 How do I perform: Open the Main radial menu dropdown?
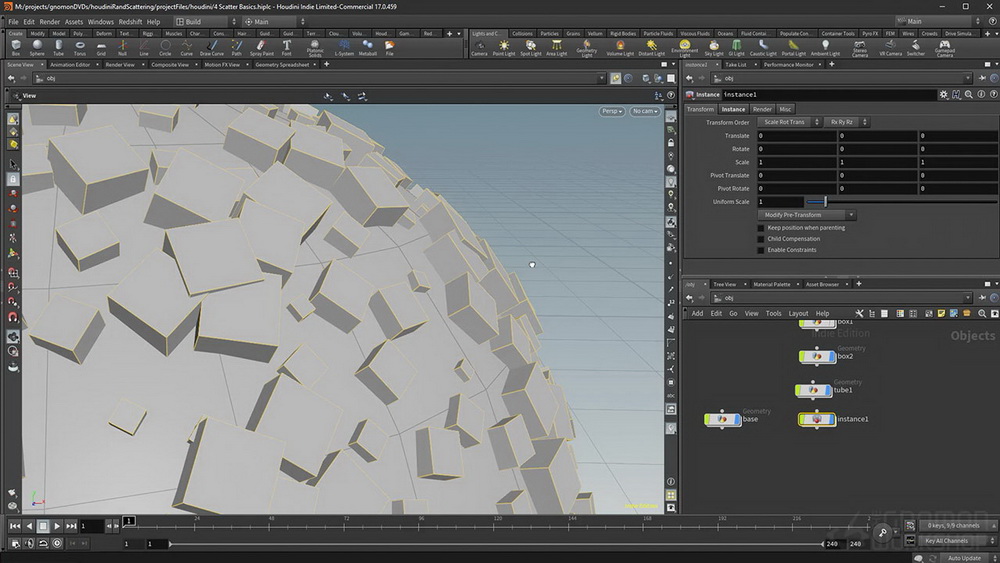click(x=274, y=22)
